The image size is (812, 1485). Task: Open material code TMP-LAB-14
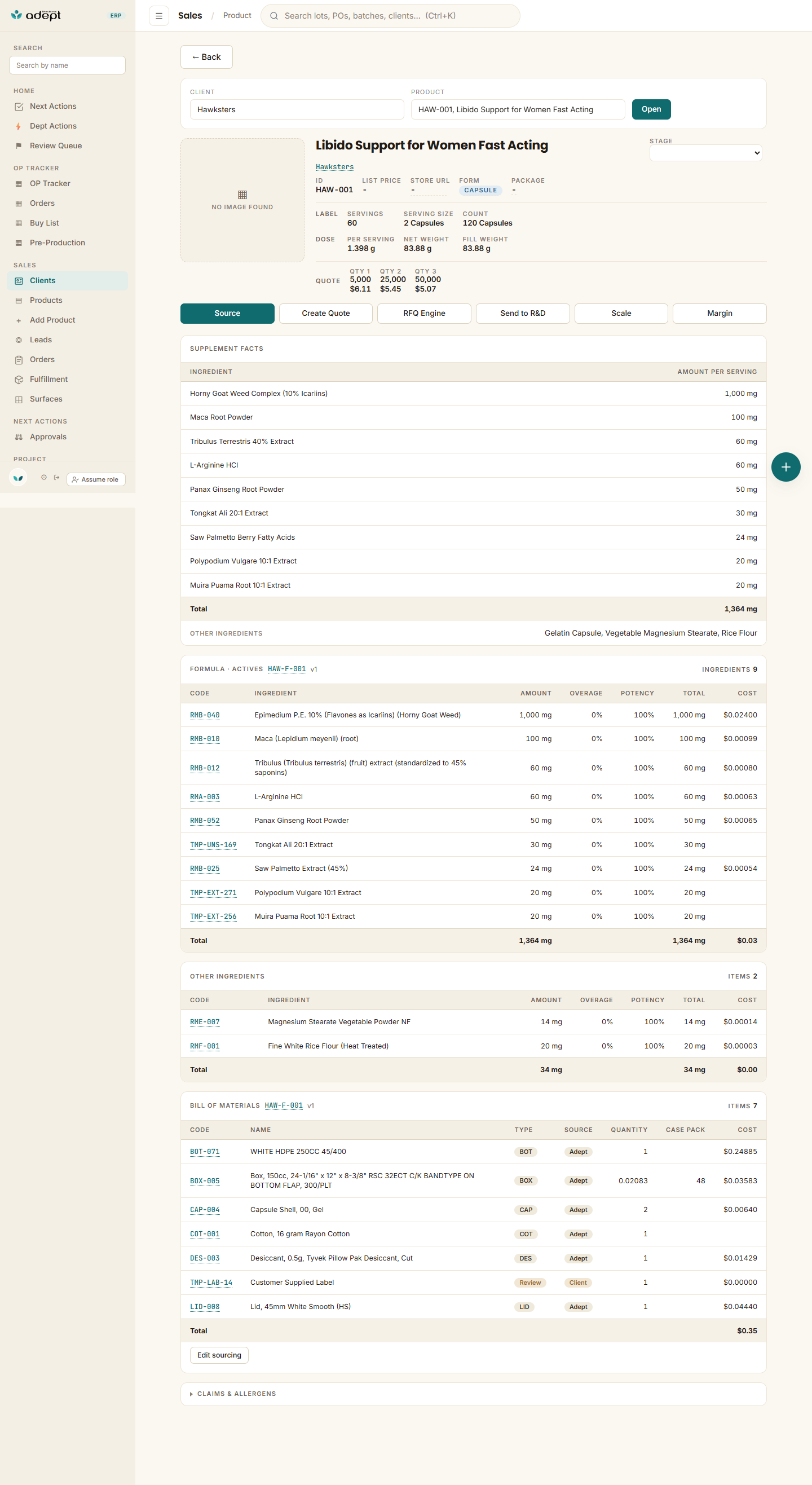click(x=211, y=1283)
